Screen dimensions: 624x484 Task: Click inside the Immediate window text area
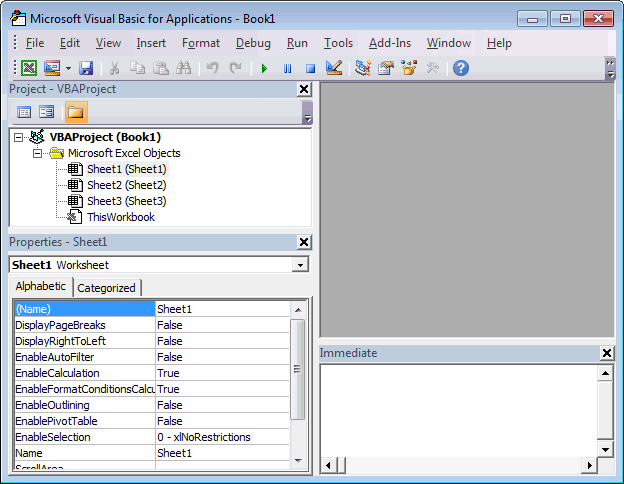(458, 411)
